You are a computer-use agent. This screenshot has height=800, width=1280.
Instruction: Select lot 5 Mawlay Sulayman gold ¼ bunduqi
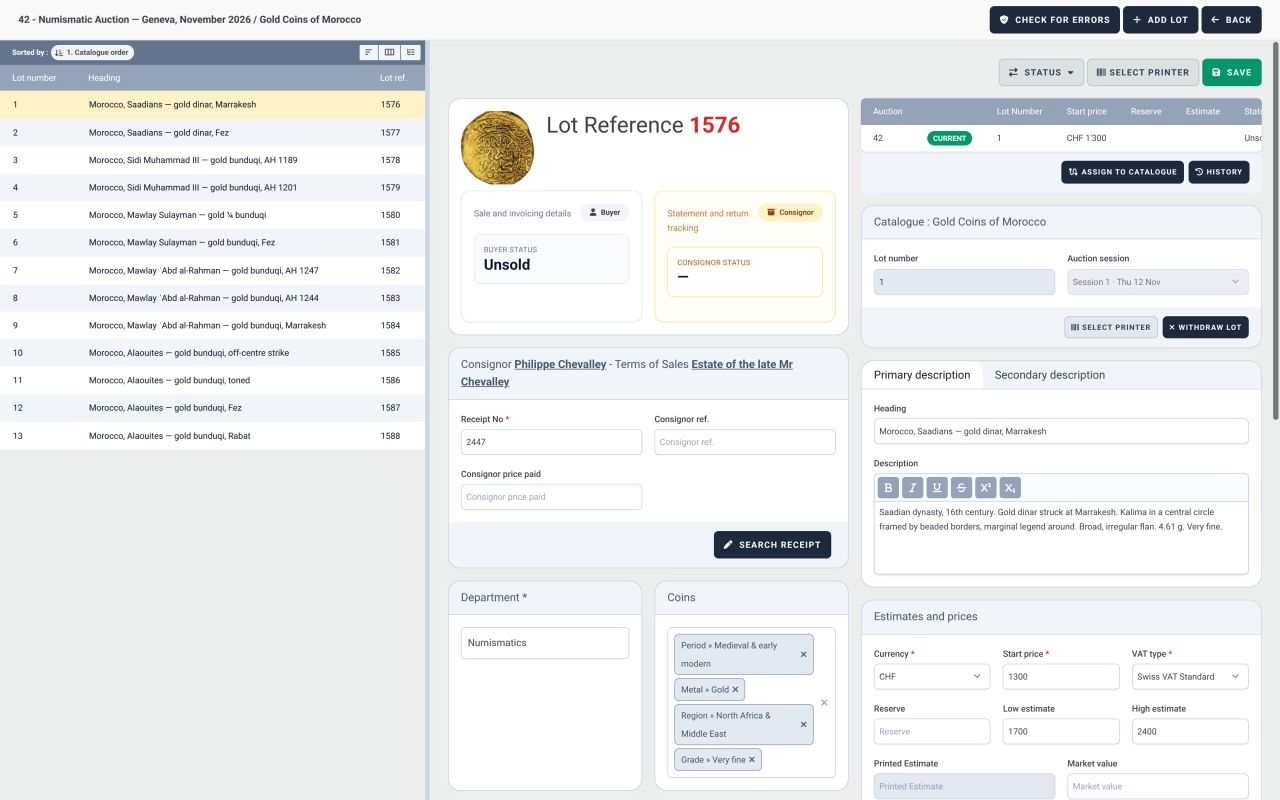[x=212, y=215]
